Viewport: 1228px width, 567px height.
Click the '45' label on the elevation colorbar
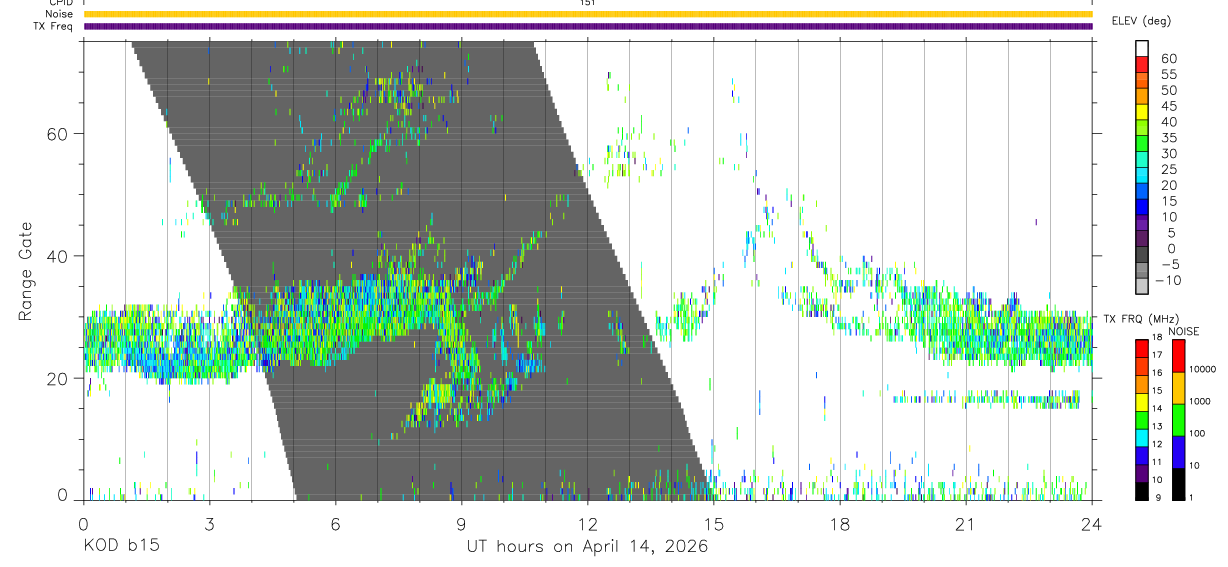point(1168,106)
